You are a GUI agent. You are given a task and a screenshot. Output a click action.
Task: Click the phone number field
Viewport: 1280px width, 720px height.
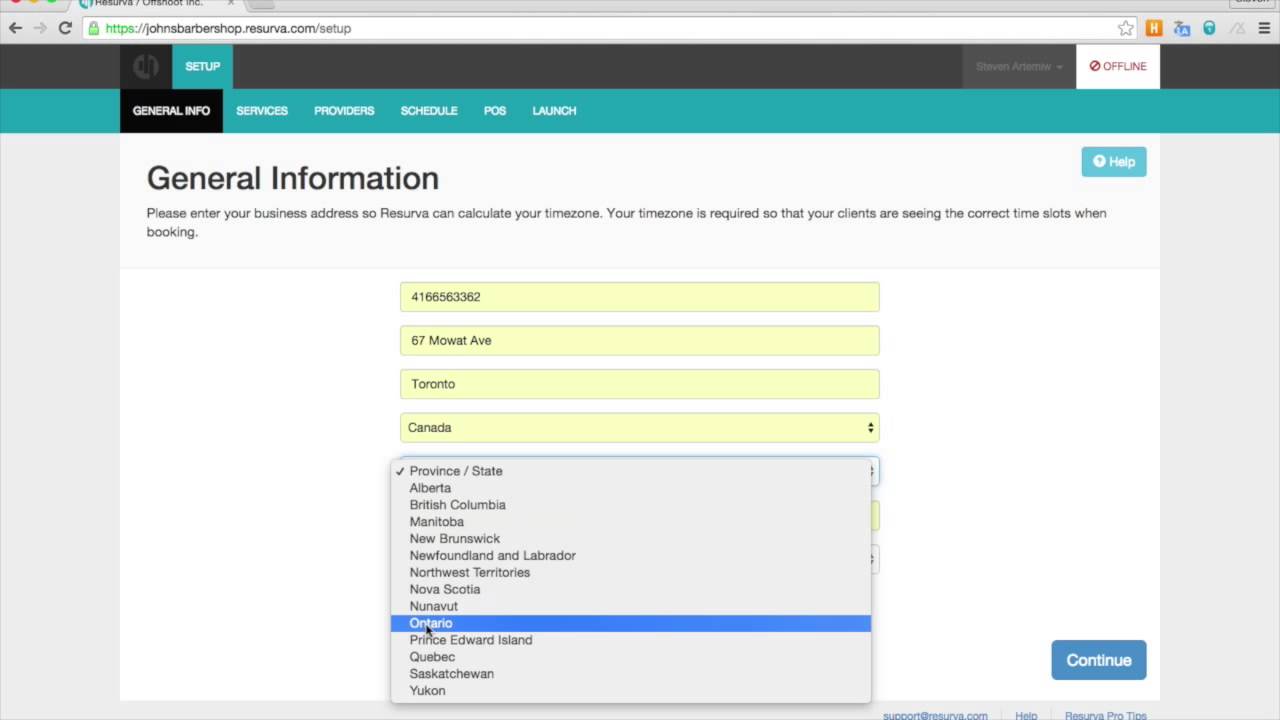(640, 297)
